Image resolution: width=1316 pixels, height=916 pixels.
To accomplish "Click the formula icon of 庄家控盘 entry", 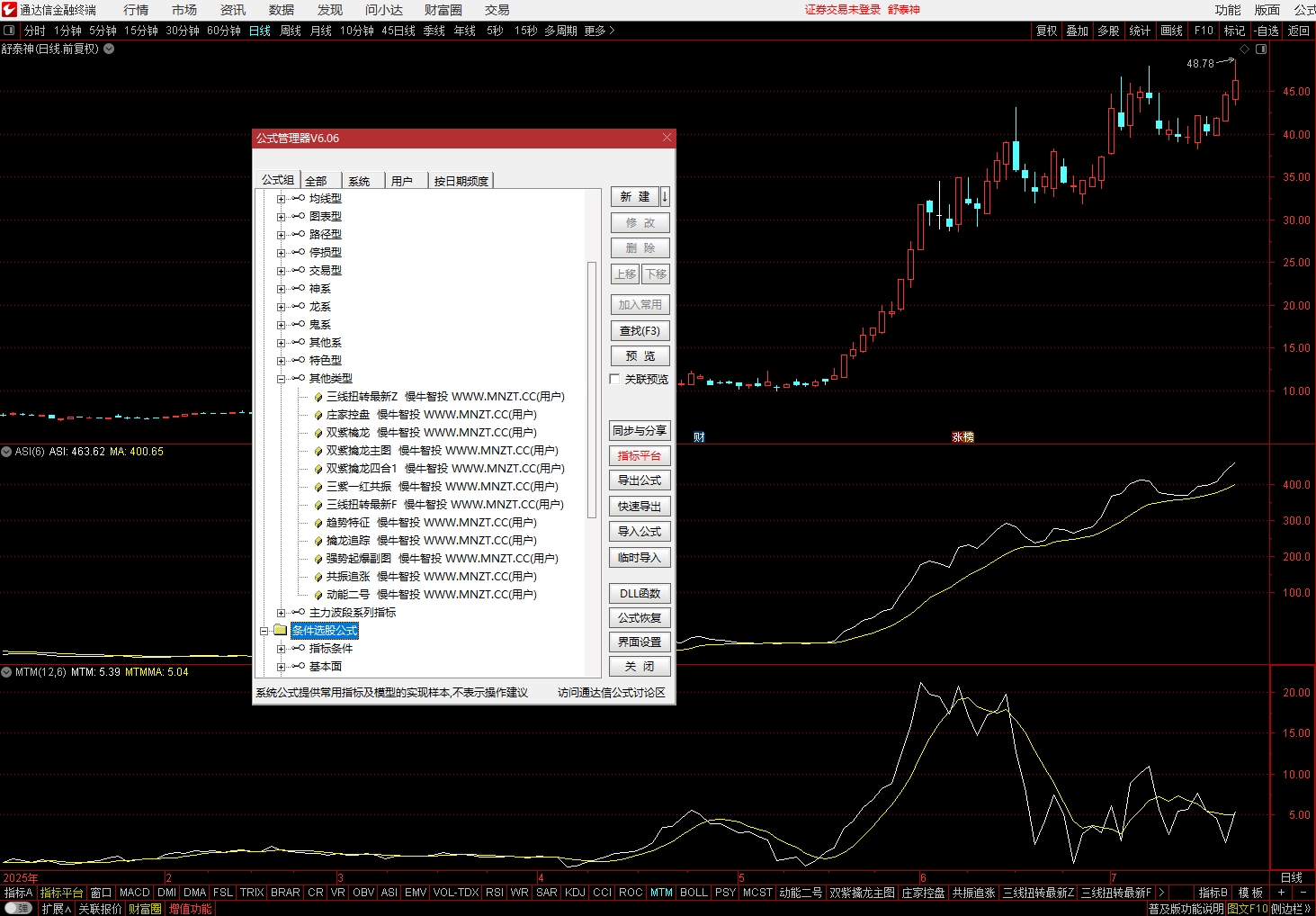I will 318,415.
